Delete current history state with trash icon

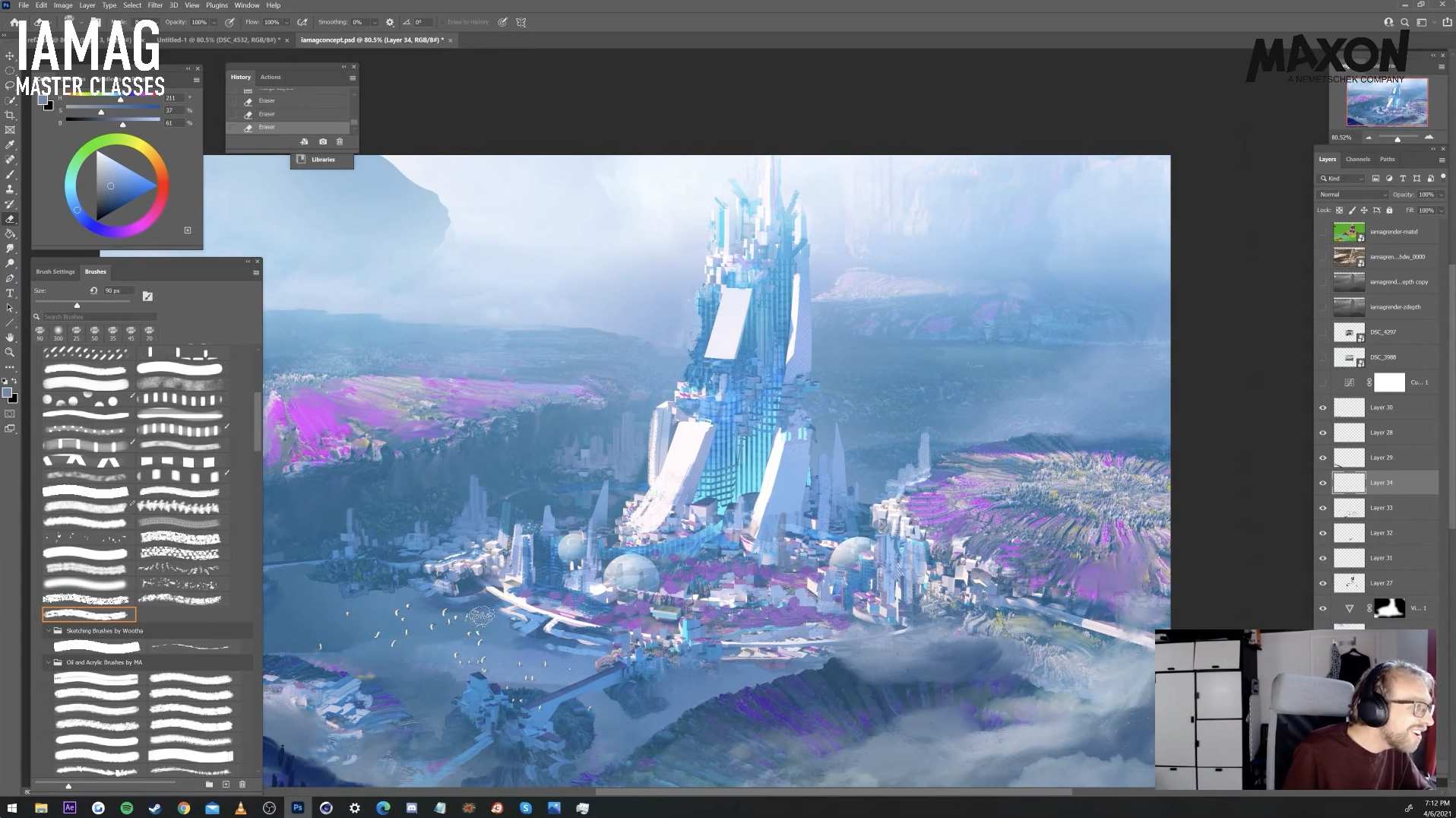click(340, 141)
